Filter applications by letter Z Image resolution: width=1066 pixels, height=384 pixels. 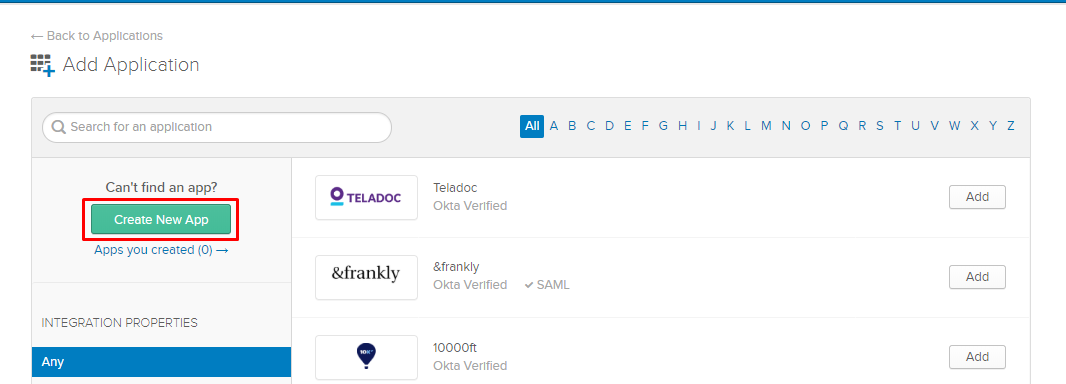pyautogui.click(x=1011, y=126)
